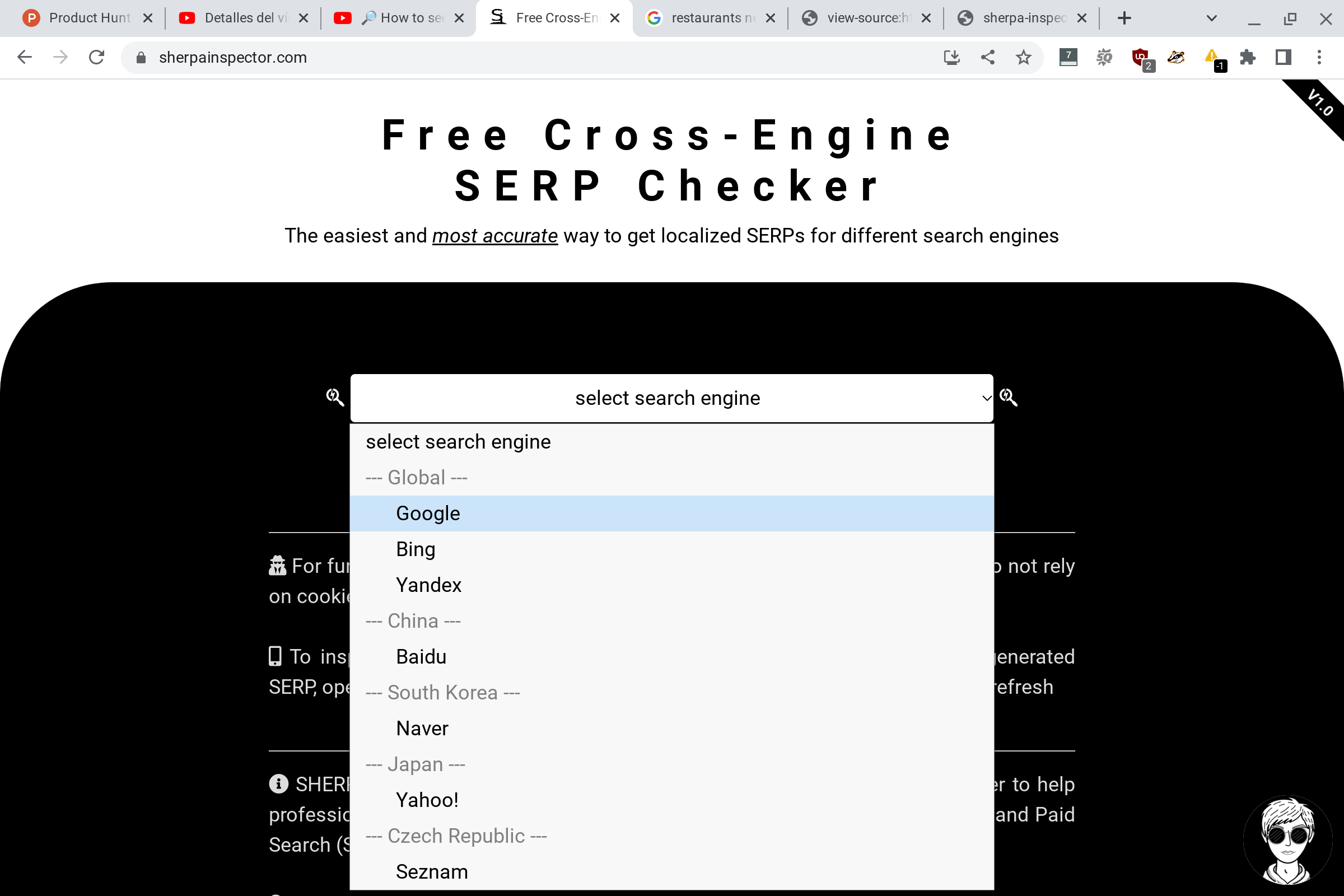Open a new browser tab

click(x=1124, y=18)
